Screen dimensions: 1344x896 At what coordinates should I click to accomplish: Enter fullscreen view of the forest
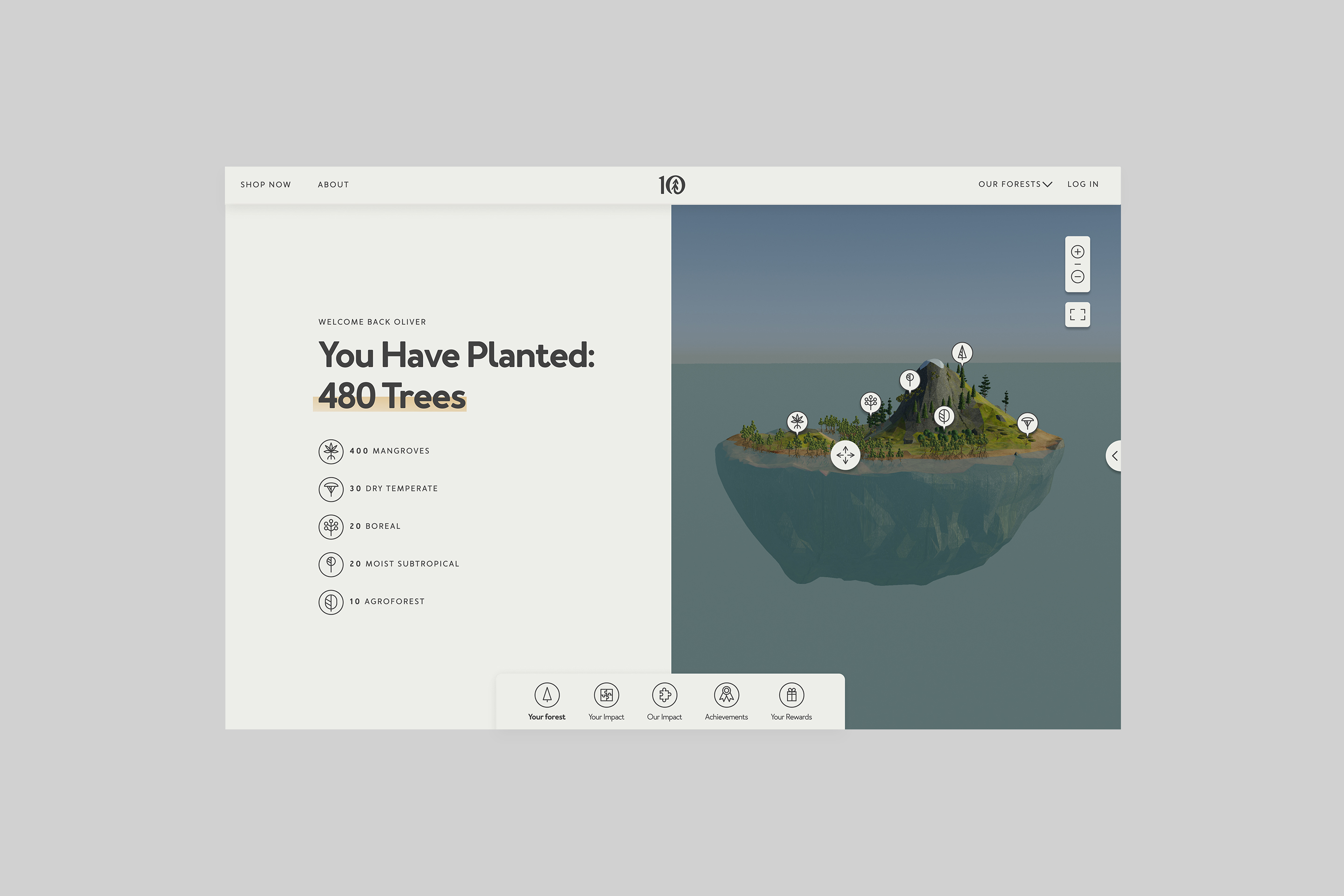click(x=1077, y=315)
